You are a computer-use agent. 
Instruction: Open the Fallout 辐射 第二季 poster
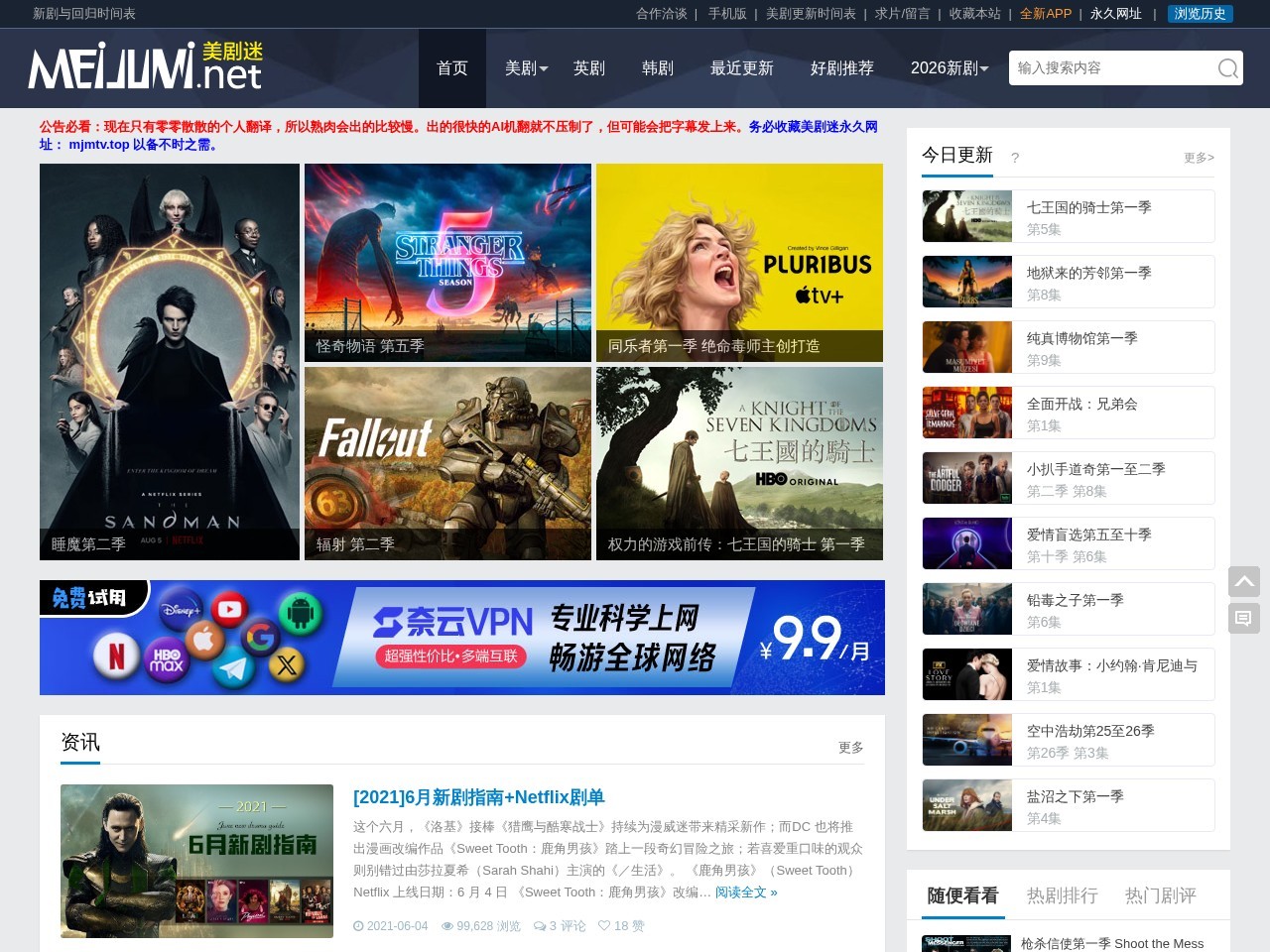pyautogui.click(x=447, y=462)
